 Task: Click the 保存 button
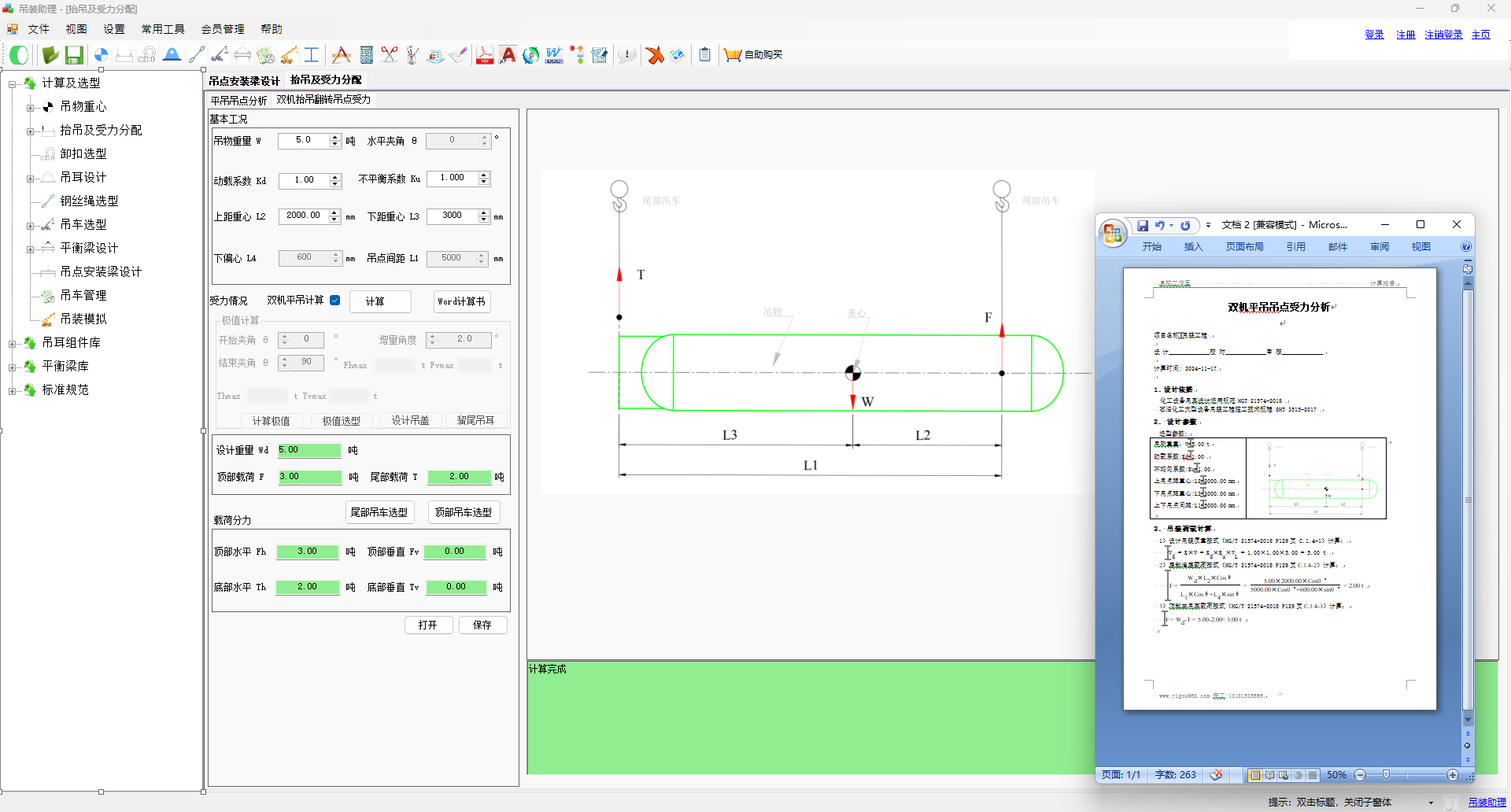482,625
